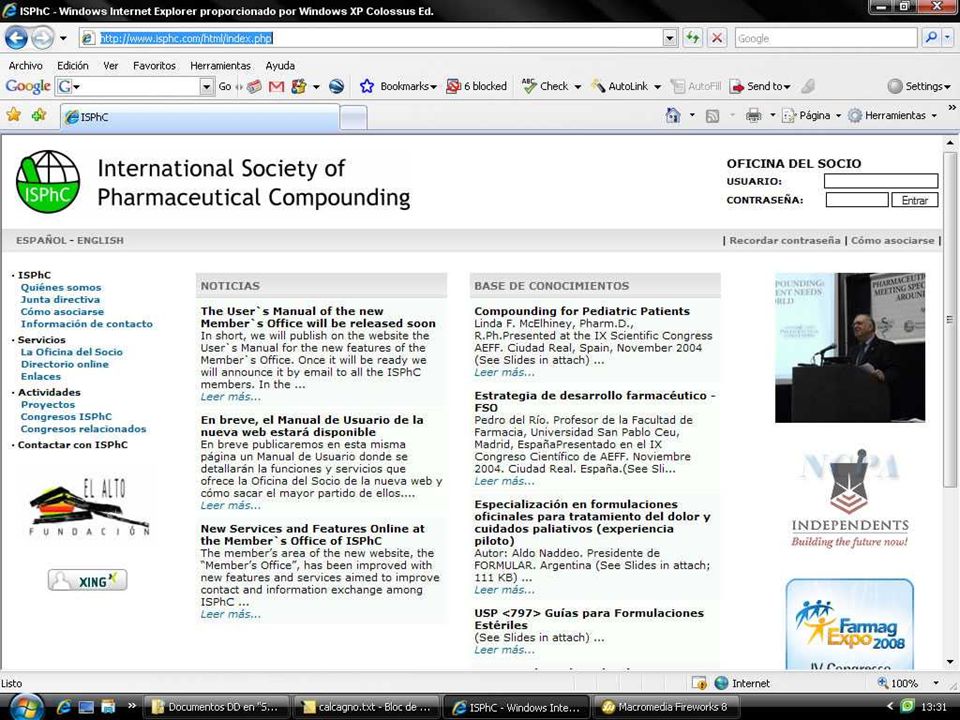Open the Google toolbar Settings dropdown

coord(920,86)
